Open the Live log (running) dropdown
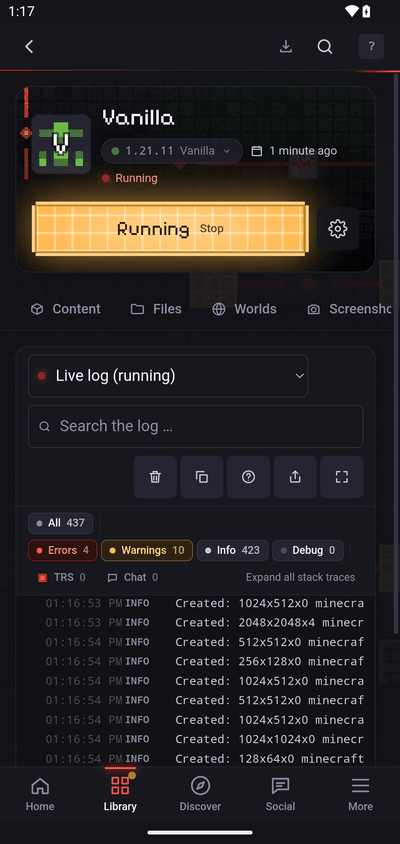The width and height of the screenshot is (400, 844). tap(168, 376)
